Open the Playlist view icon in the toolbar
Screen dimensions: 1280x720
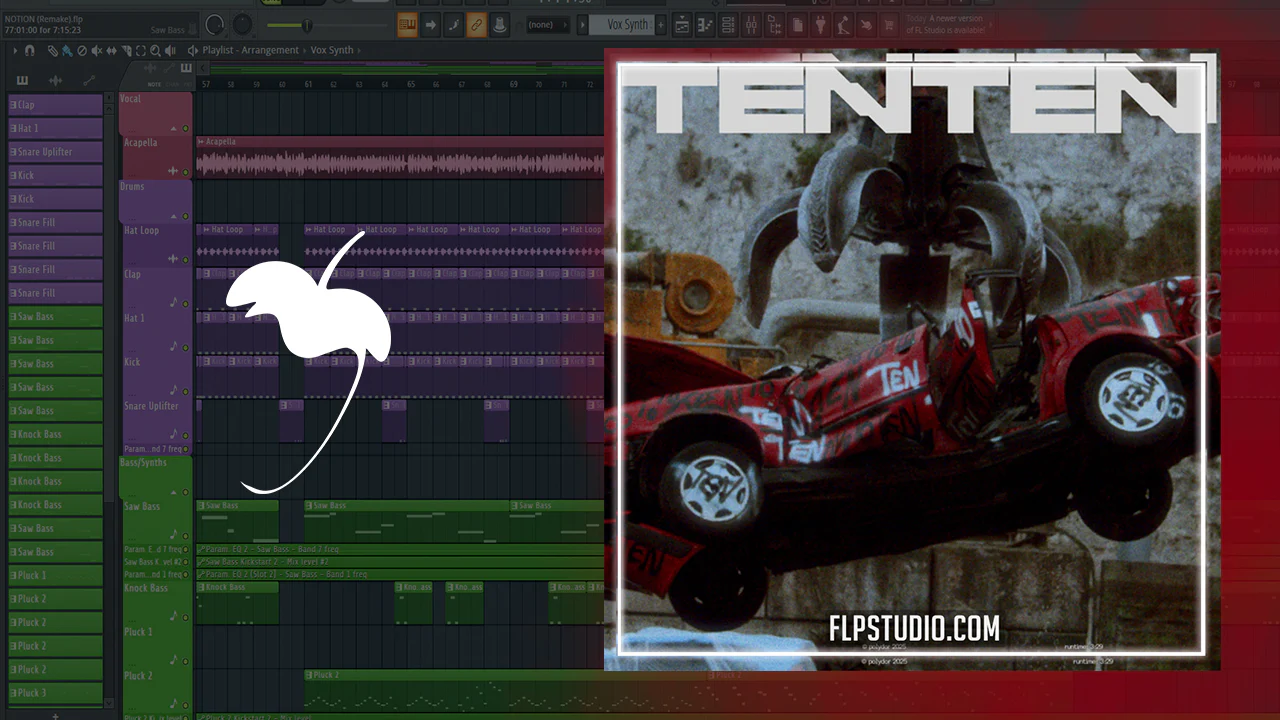pyautogui.click(x=682, y=25)
